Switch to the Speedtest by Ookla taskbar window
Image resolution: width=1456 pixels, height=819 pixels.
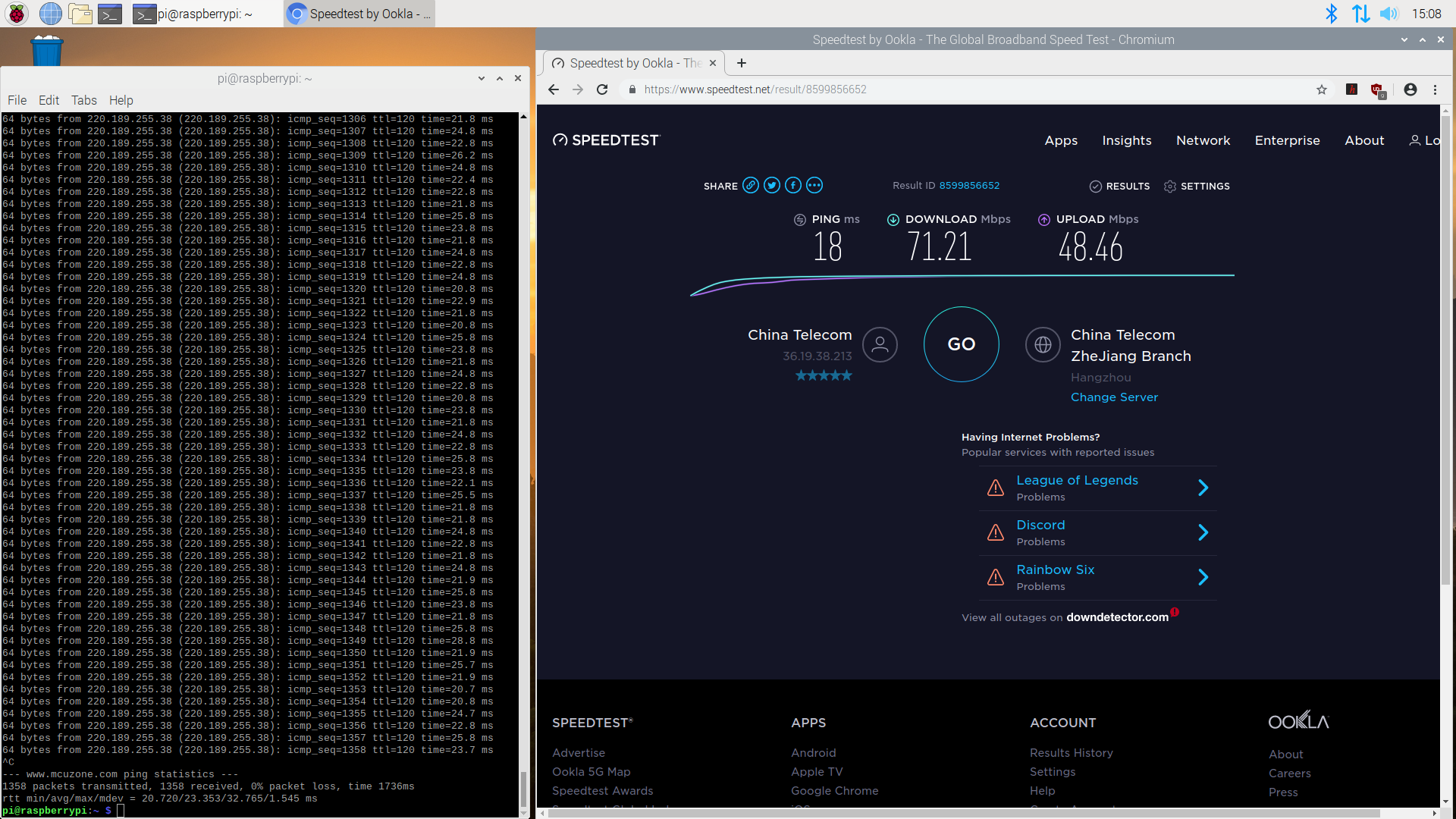tap(359, 14)
